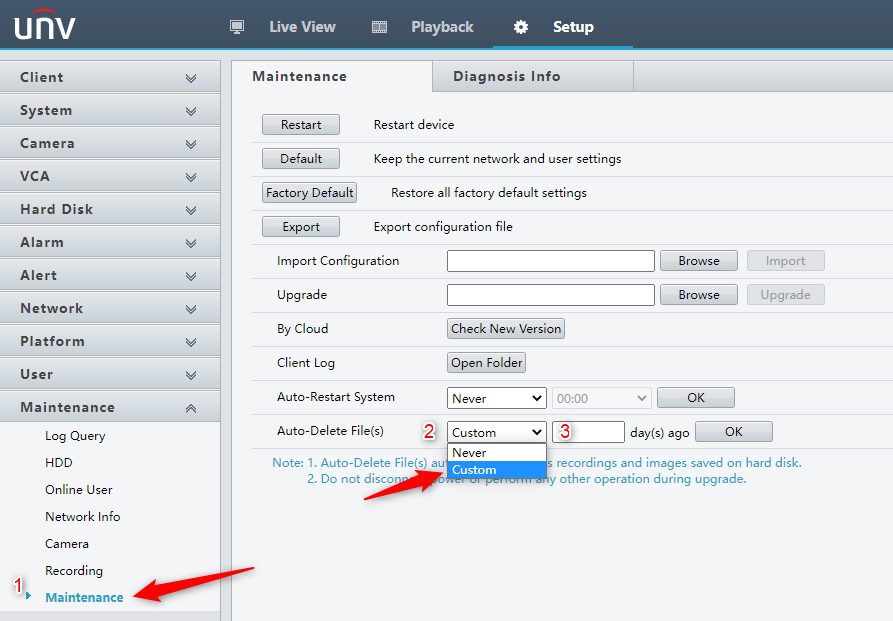This screenshot has width=893, height=621.
Task: Open the Auto-Restart time dropdown 00:00
Action: click(601, 398)
